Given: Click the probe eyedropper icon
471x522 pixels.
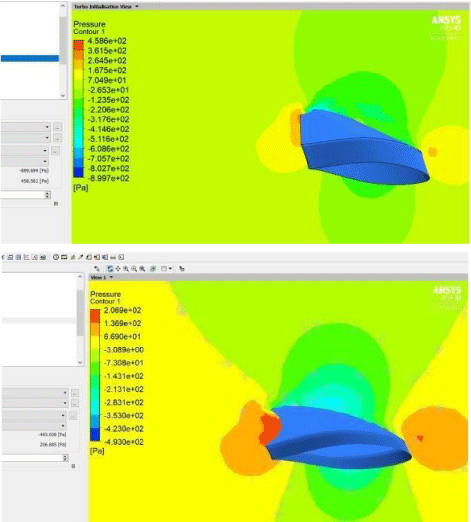Looking at the screenshot, I should (x=80, y=257).
